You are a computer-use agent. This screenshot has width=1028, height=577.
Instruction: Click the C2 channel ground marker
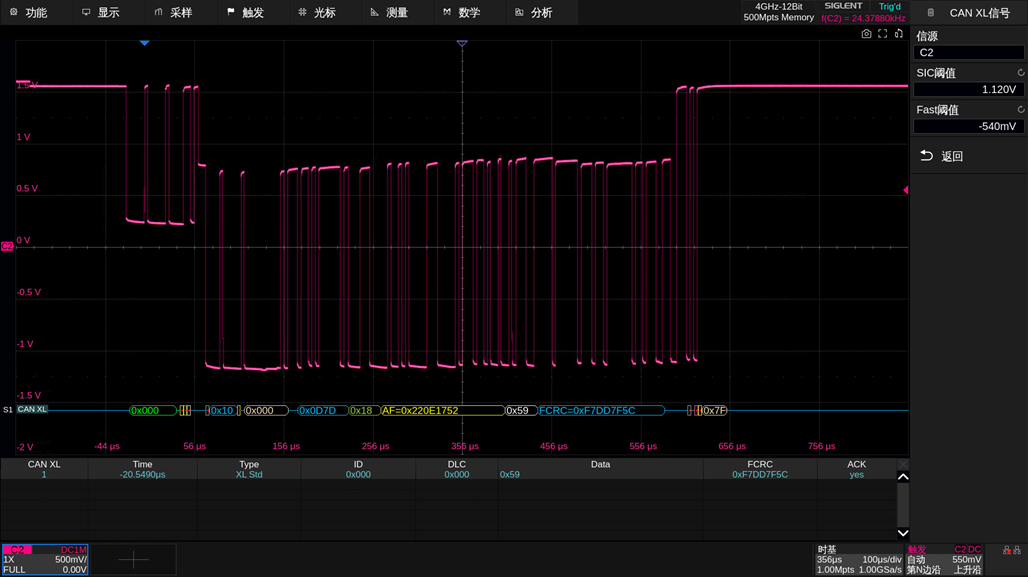(x=7, y=247)
